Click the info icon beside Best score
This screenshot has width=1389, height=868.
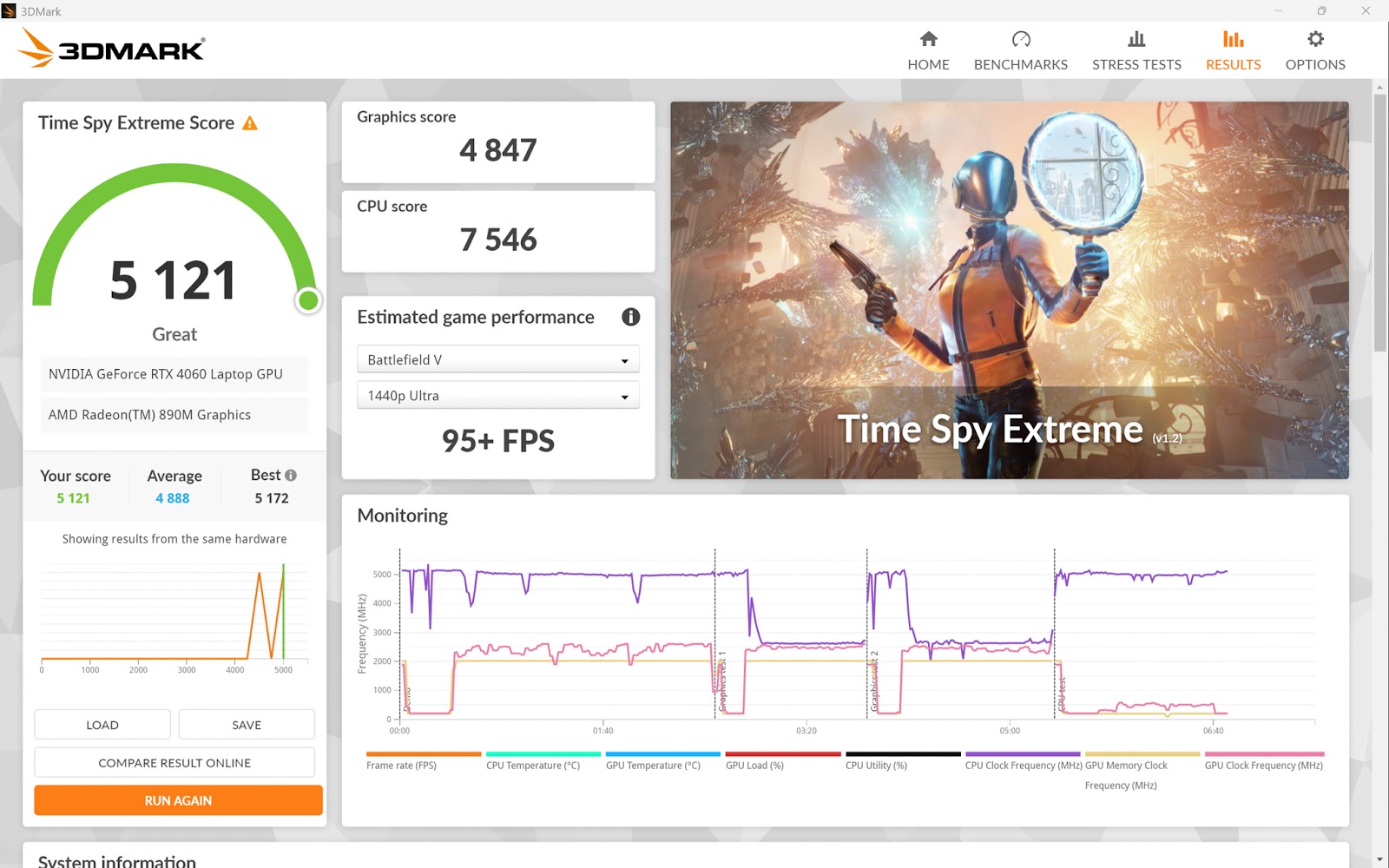(x=291, y=475)
